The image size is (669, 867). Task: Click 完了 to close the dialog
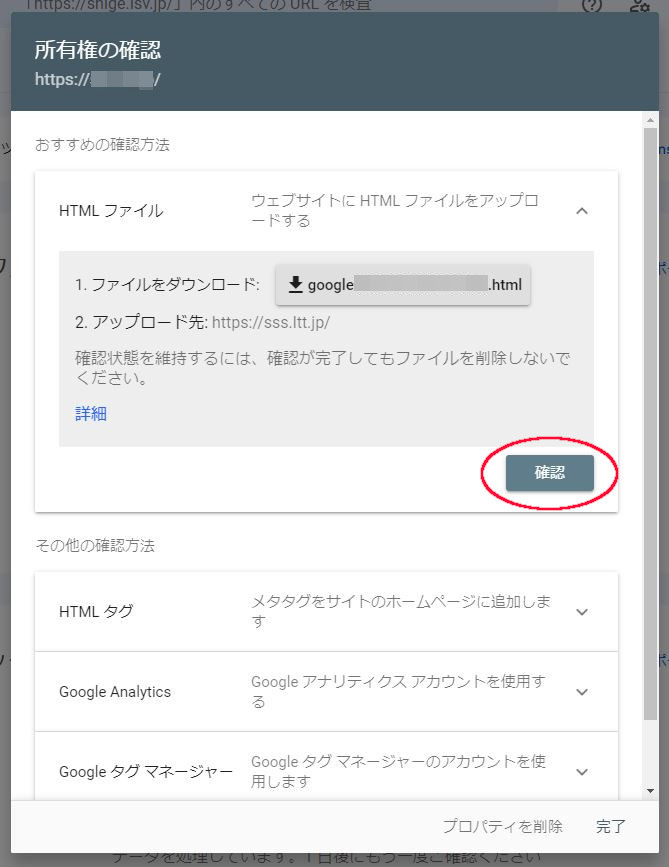tap(610, 826)
